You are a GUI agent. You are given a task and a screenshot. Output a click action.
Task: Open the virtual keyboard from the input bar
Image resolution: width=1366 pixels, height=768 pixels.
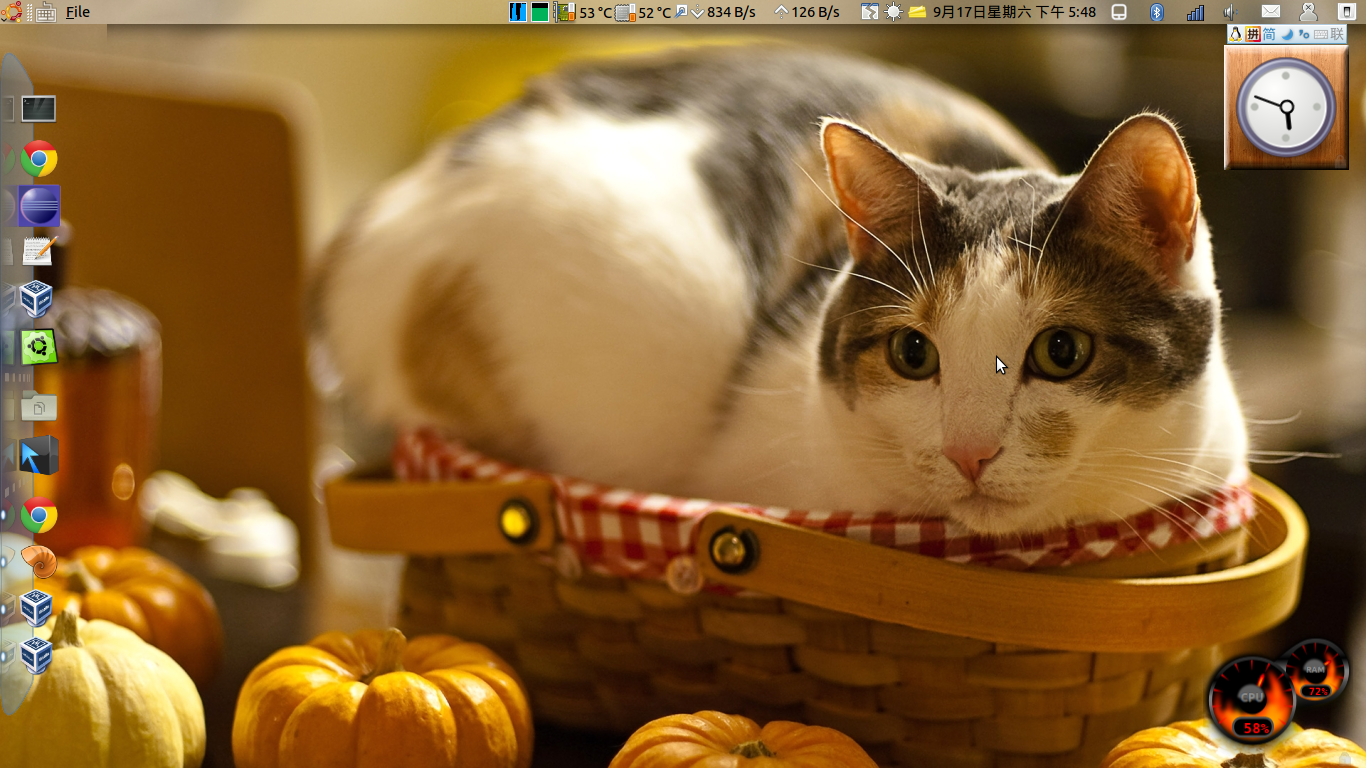pos(1320,34)
